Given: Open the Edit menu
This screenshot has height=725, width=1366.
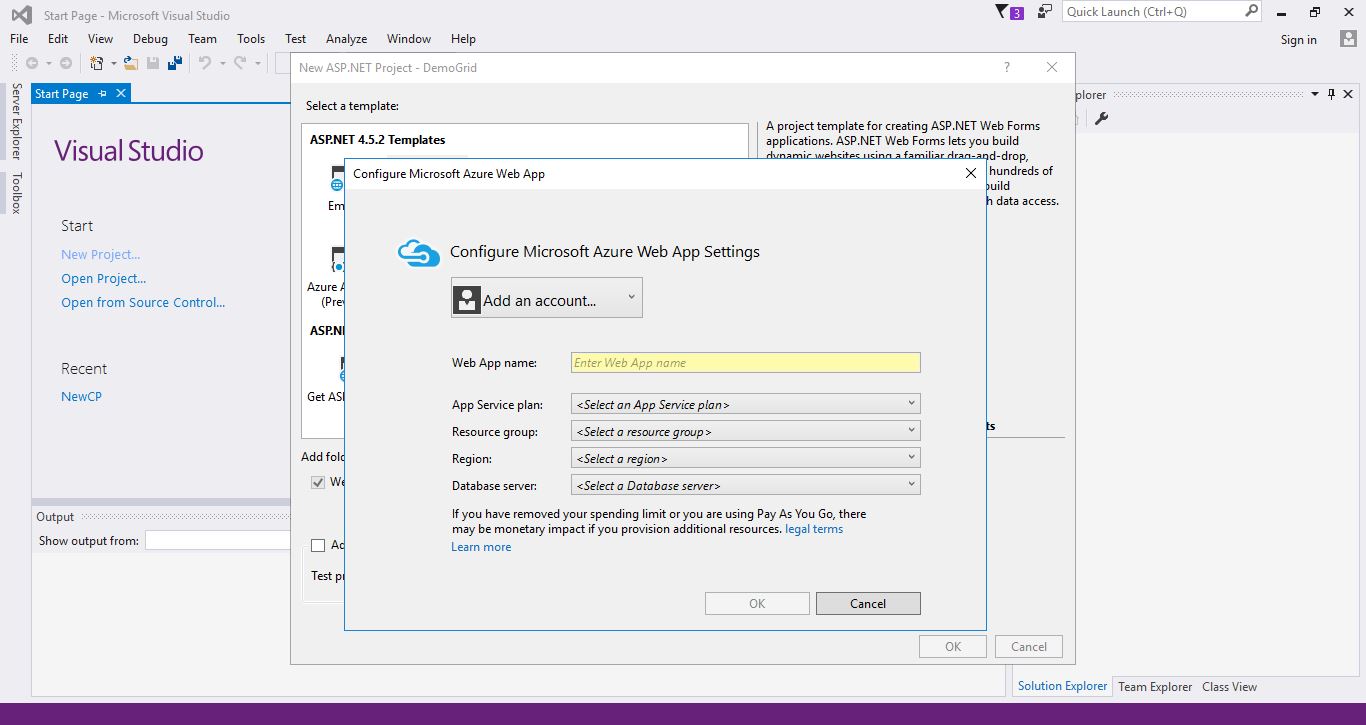Looking at the screenshot, I should [x=58, y=39].
